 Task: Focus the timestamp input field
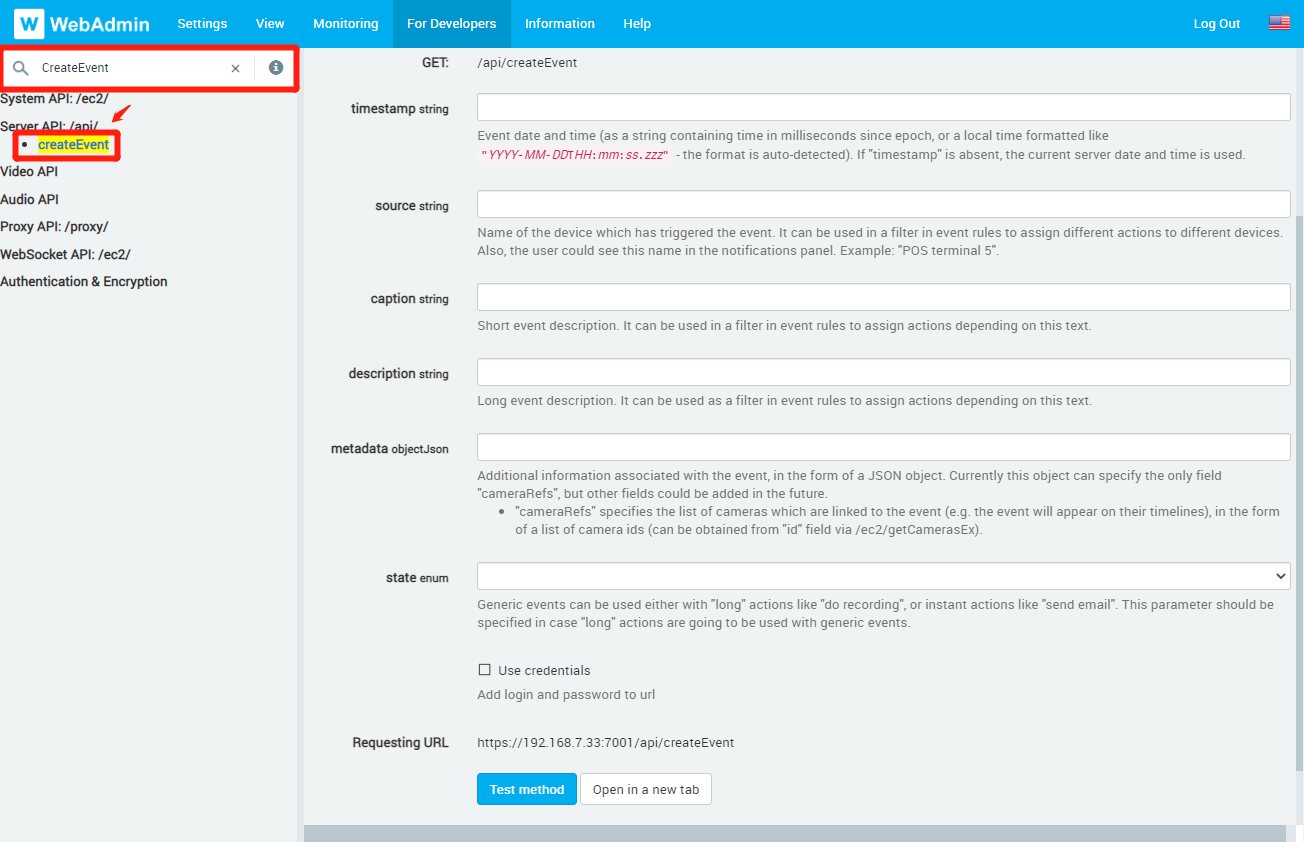884,107
